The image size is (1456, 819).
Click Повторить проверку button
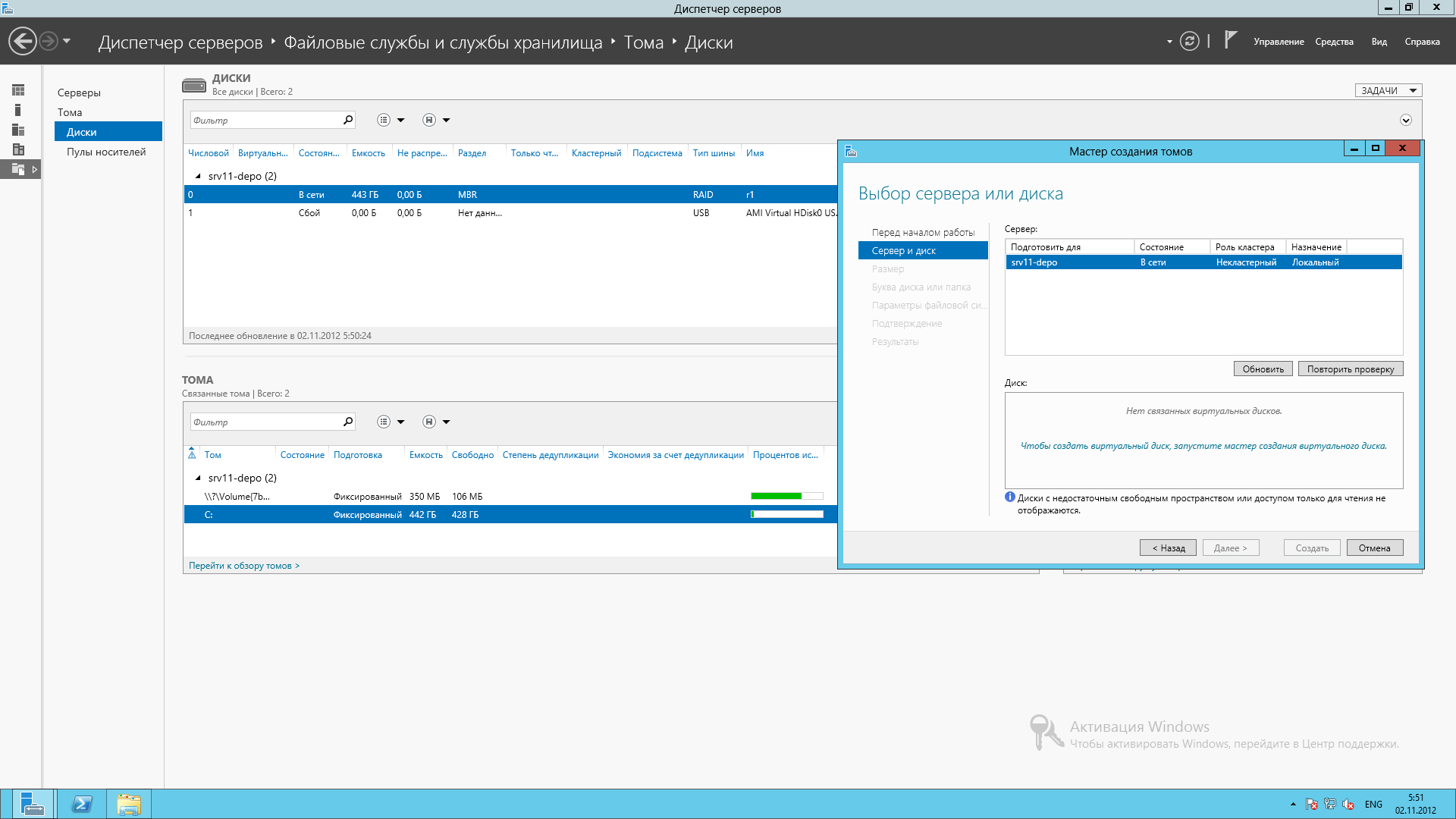point(1351,369)
